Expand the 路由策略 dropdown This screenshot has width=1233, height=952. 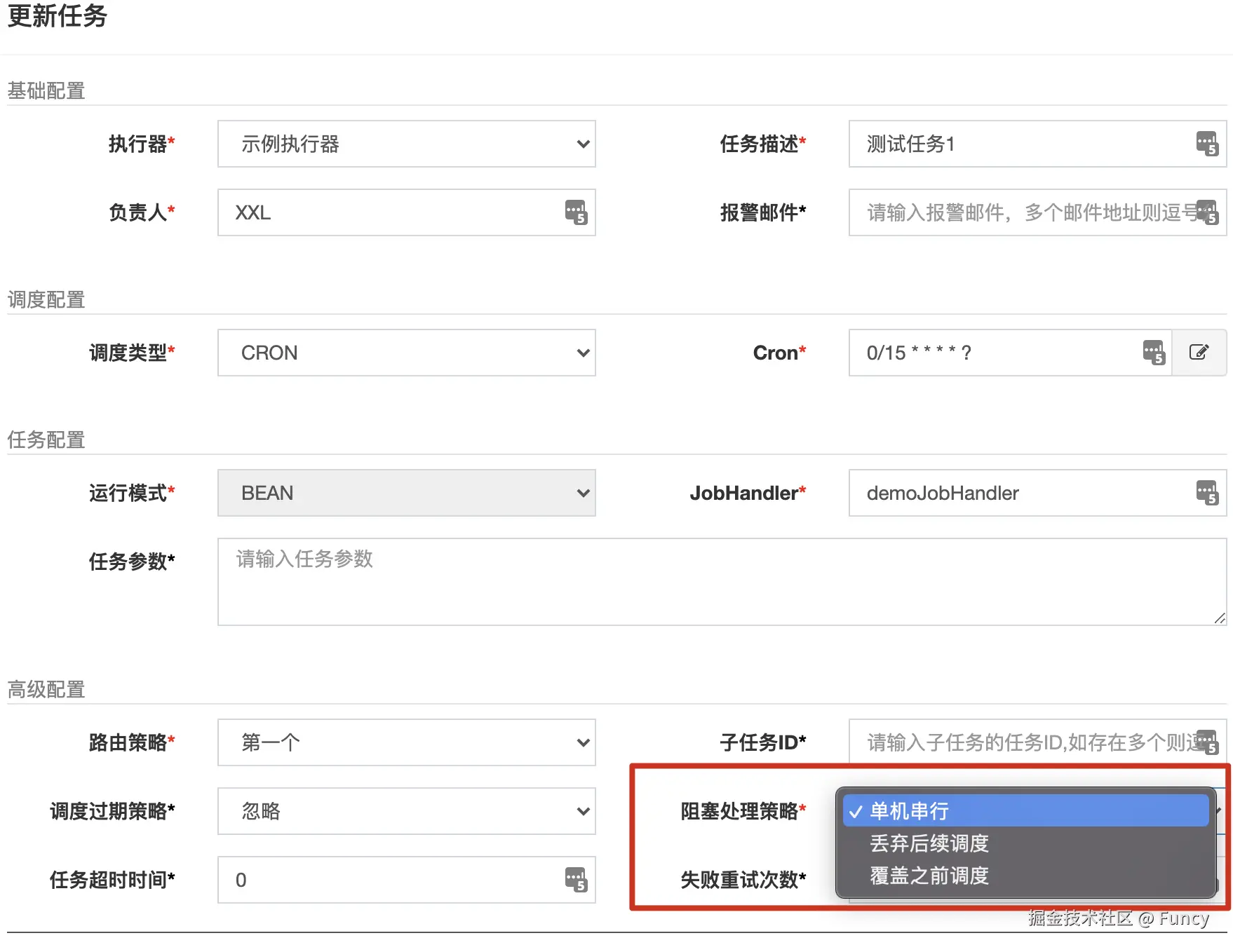[x=406, y=742]
